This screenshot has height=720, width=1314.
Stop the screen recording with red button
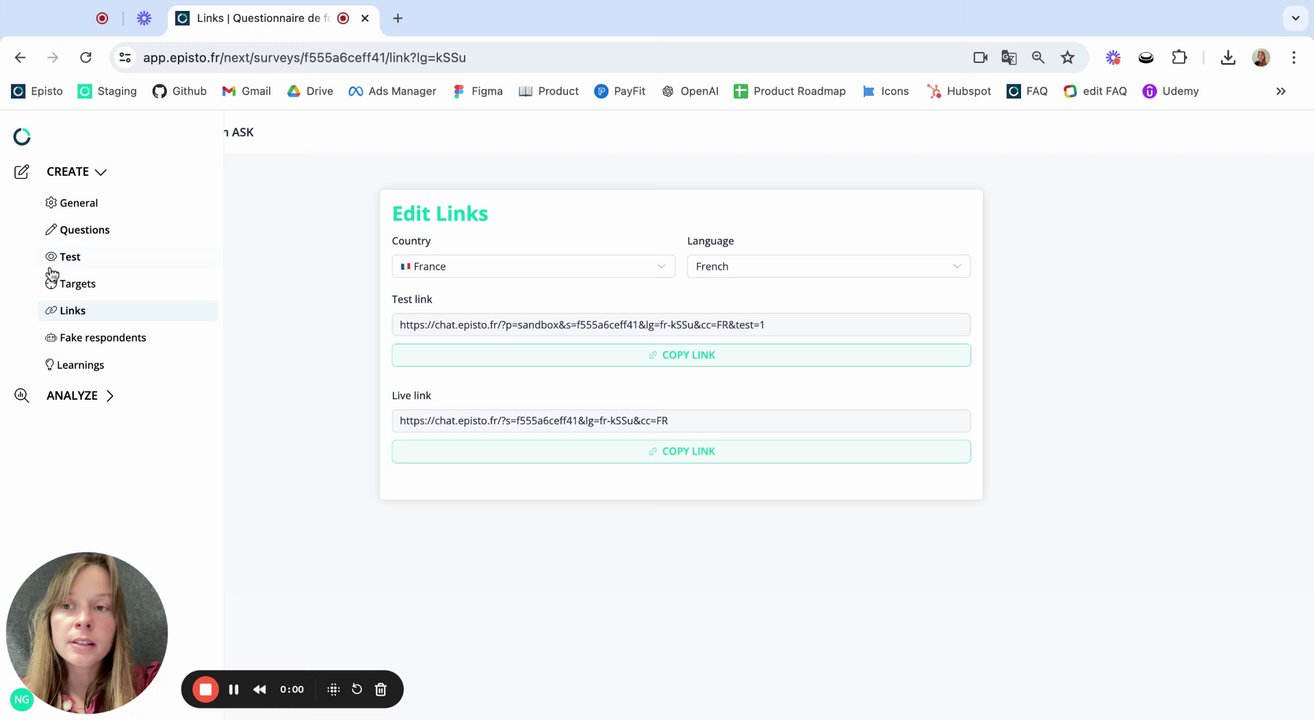pyautogui.click(x=205, y=689)
